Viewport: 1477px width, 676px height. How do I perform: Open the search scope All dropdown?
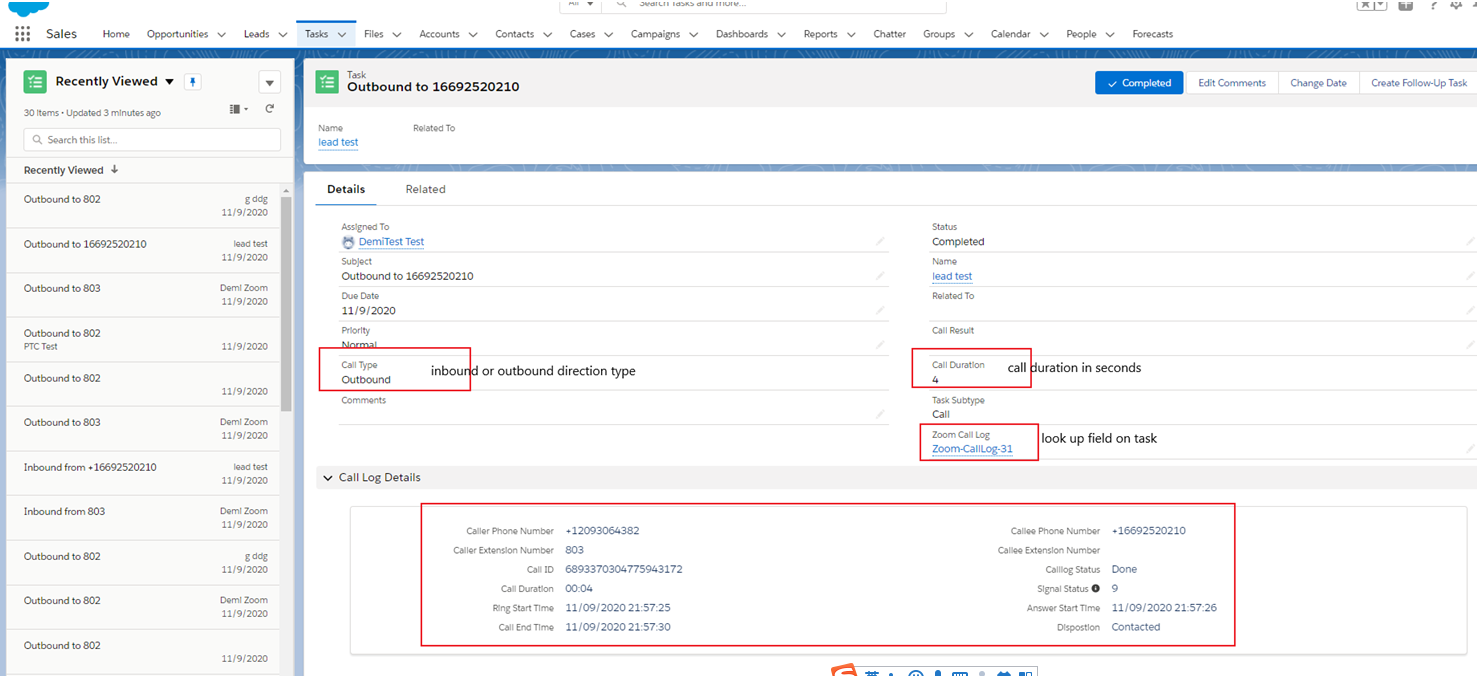click(x=581, y=5)
